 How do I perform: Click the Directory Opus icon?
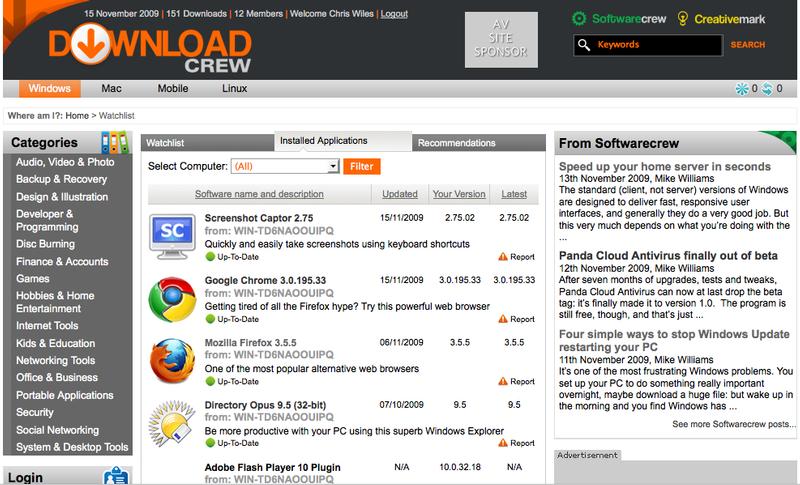(172, 423)
